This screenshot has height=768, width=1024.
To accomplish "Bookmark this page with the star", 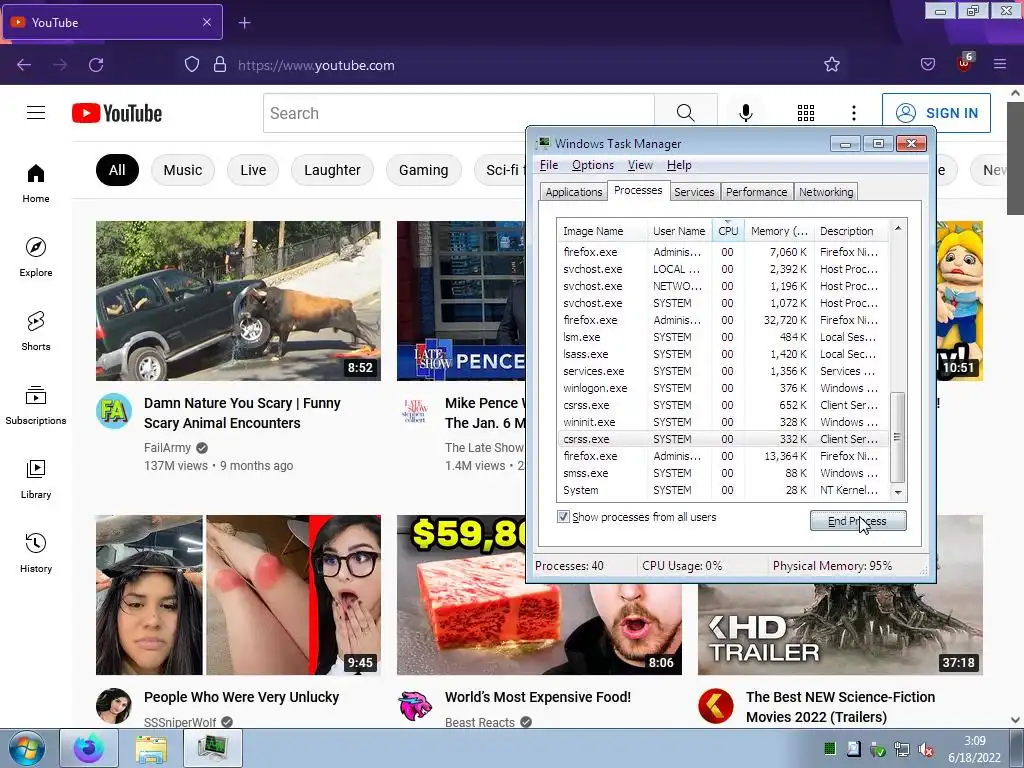I will click(x=831, y=65).
